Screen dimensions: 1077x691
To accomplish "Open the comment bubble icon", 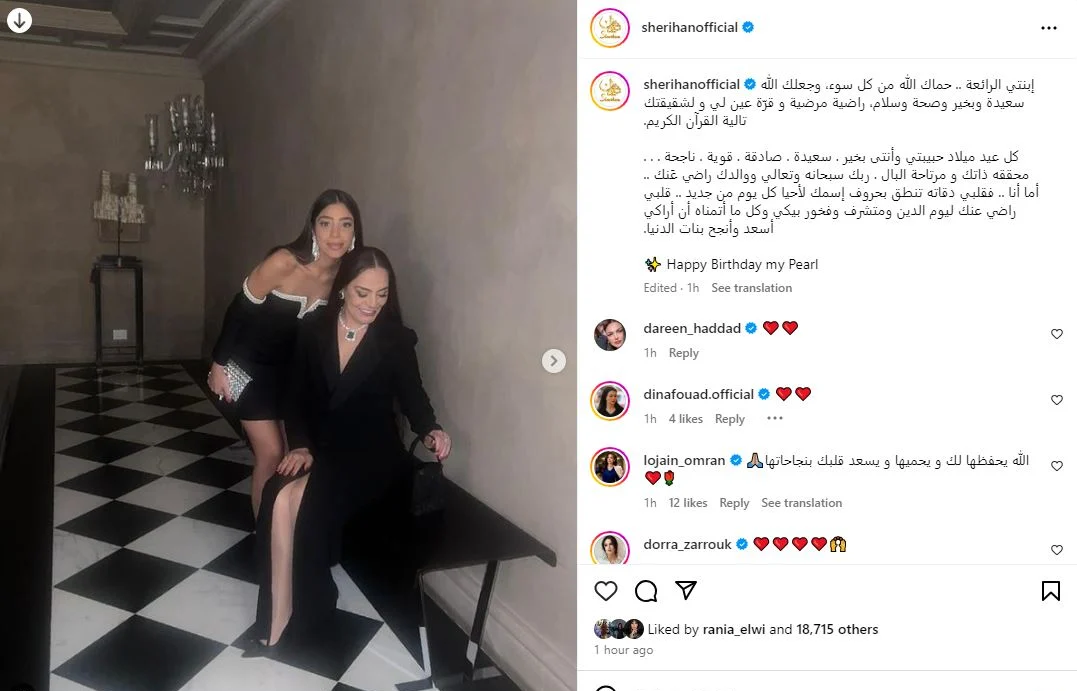I will point(646,591).
